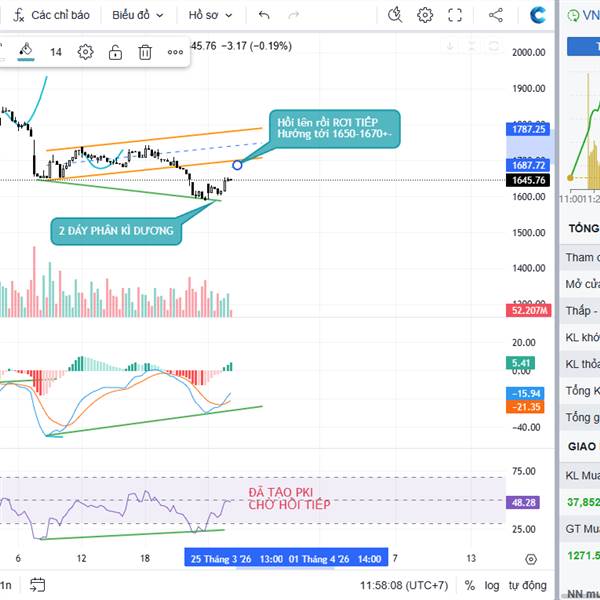Open the go-to-date calendar icon
The image size is (600, 600).
pyautogui.click(x=38, y=585)
